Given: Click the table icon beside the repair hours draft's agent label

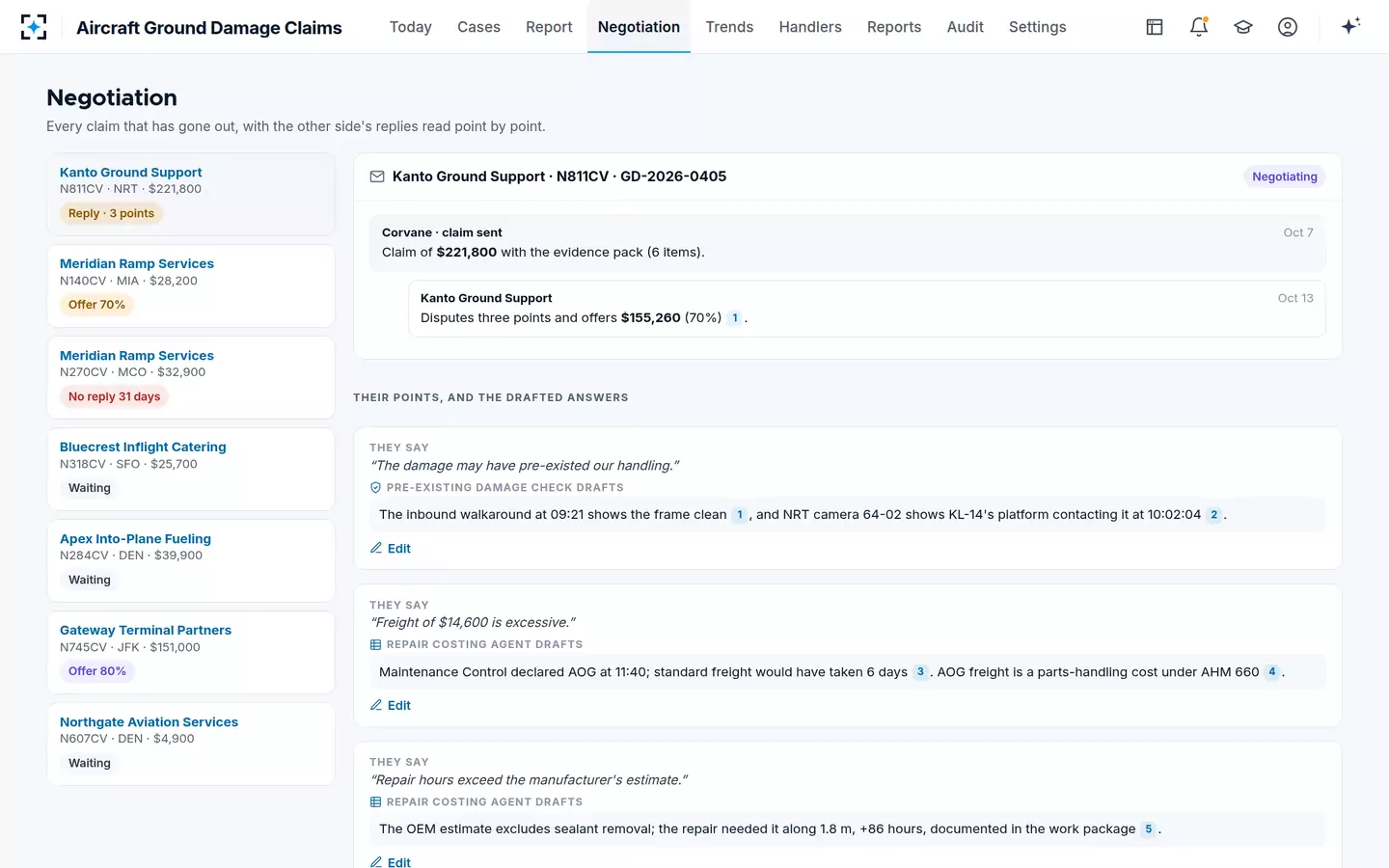Looking at the screenshot, I should coord(376,802).
